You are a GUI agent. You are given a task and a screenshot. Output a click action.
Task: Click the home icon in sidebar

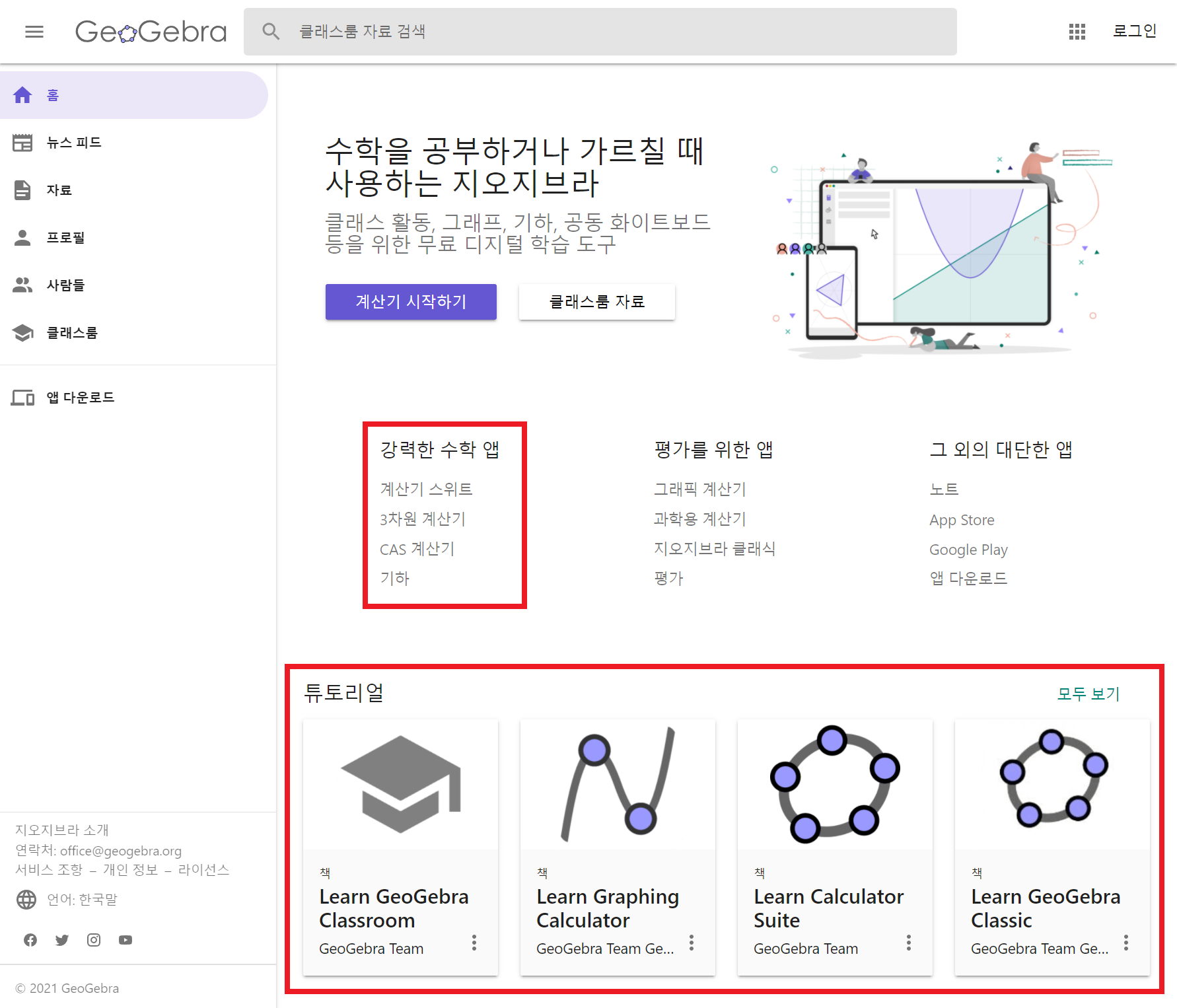pos(22,95)
